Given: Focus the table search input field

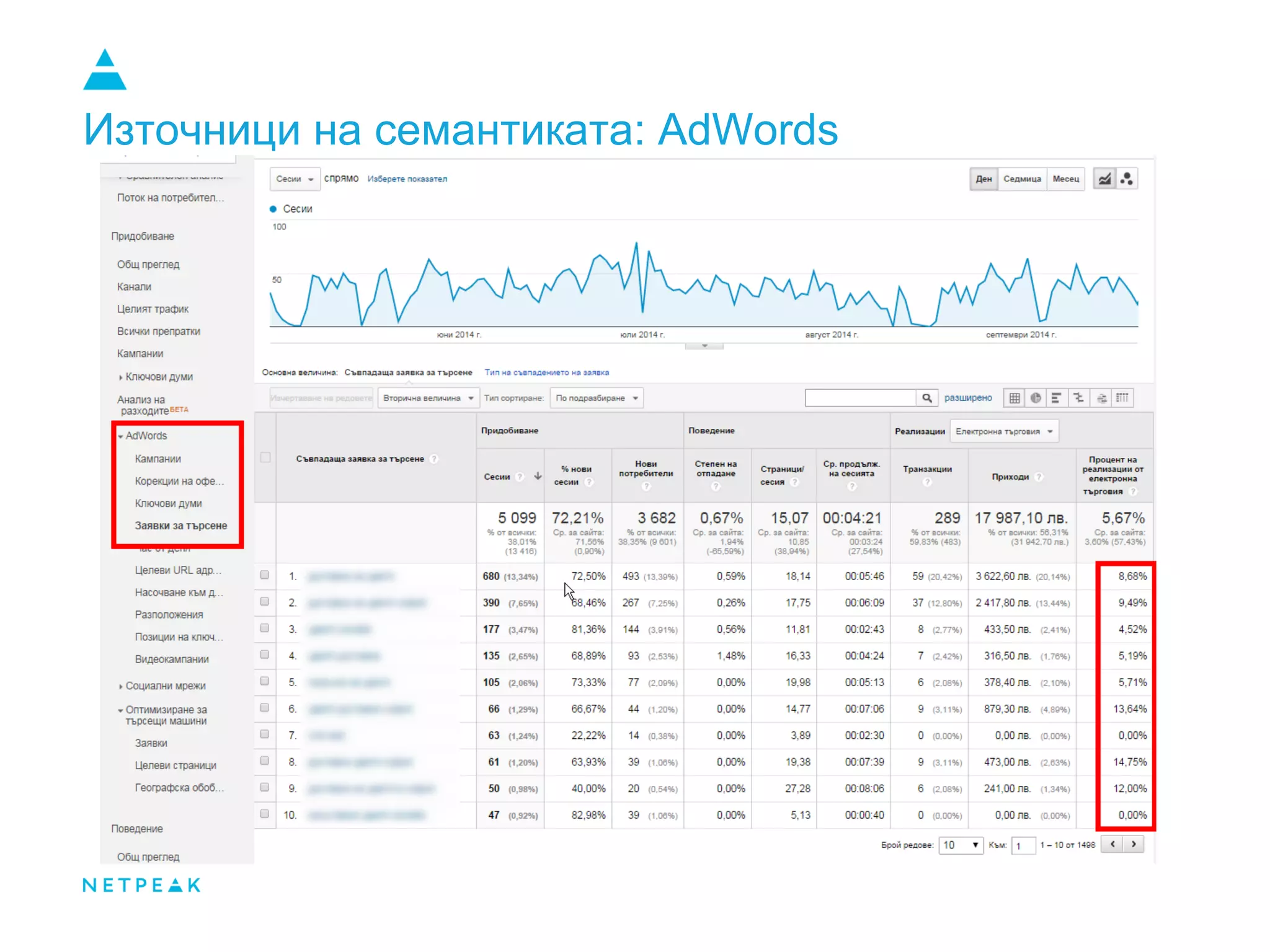Looking at the screenshot, I should click(861, 398).
